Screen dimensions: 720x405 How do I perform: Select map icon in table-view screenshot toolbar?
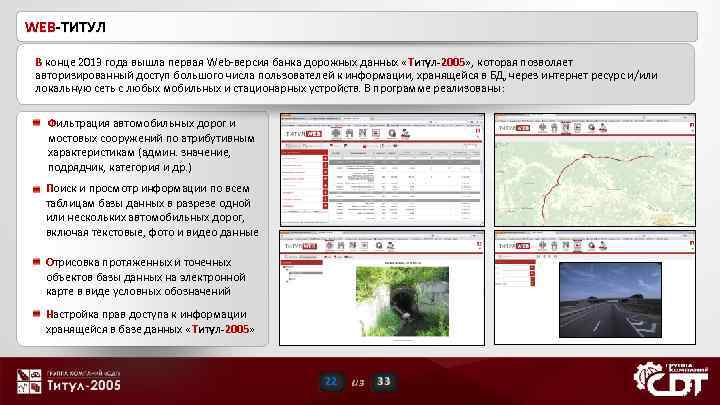(x=363, y=133)
